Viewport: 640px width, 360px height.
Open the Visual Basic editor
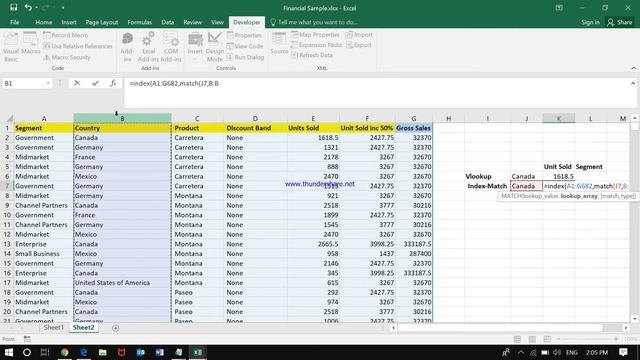(x=11, y=47)
